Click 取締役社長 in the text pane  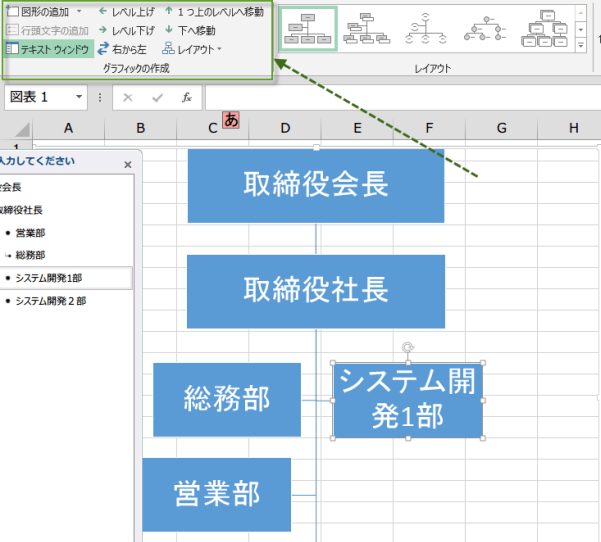[x=21, y=210]
